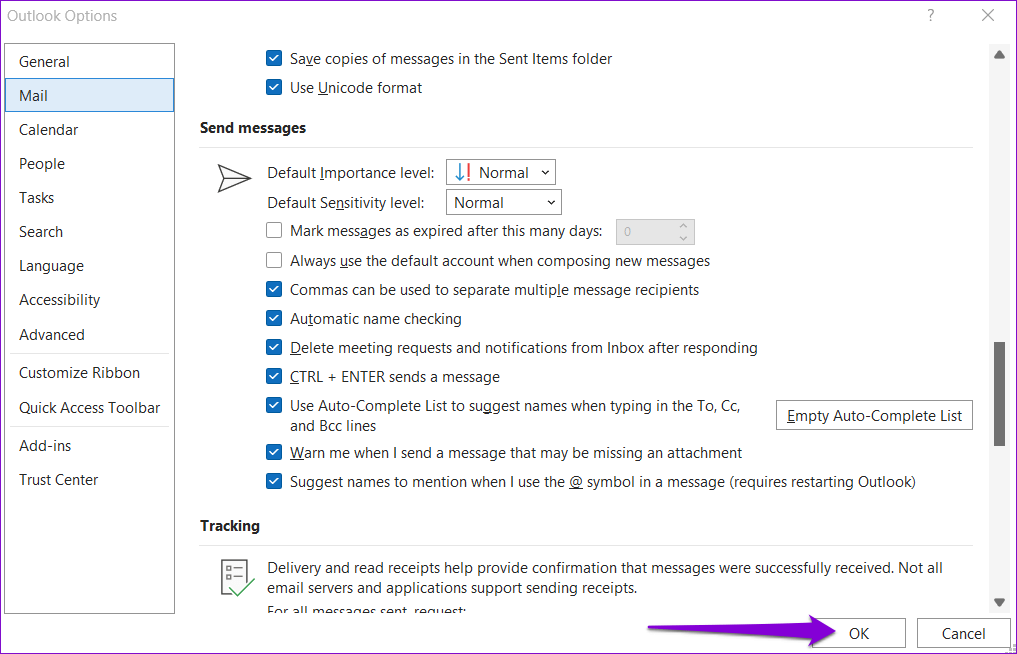Click the send messages paper plane icon

233,178
